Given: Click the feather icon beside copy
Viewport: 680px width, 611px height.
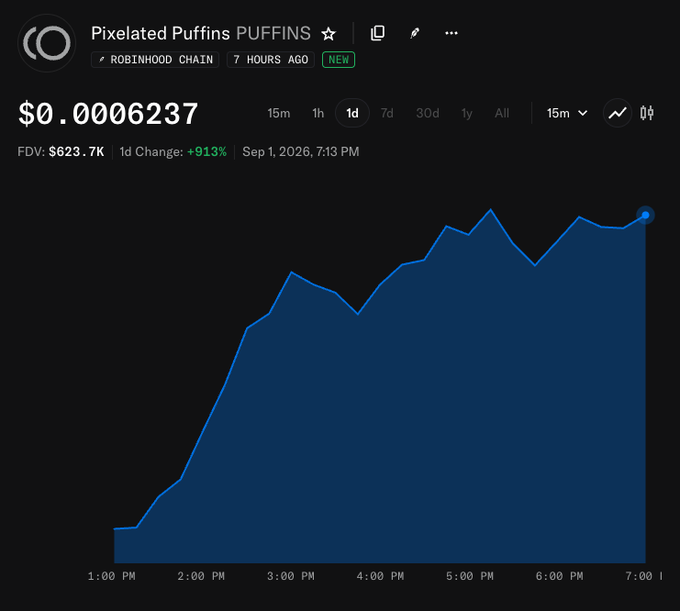Looking at the screenshot, I should 415,33.
